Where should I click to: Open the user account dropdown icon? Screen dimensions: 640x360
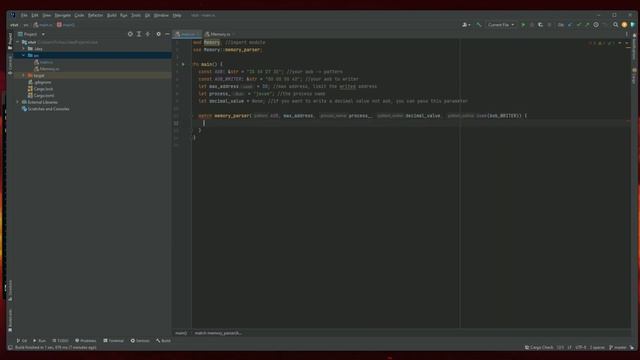pos(466,25)
